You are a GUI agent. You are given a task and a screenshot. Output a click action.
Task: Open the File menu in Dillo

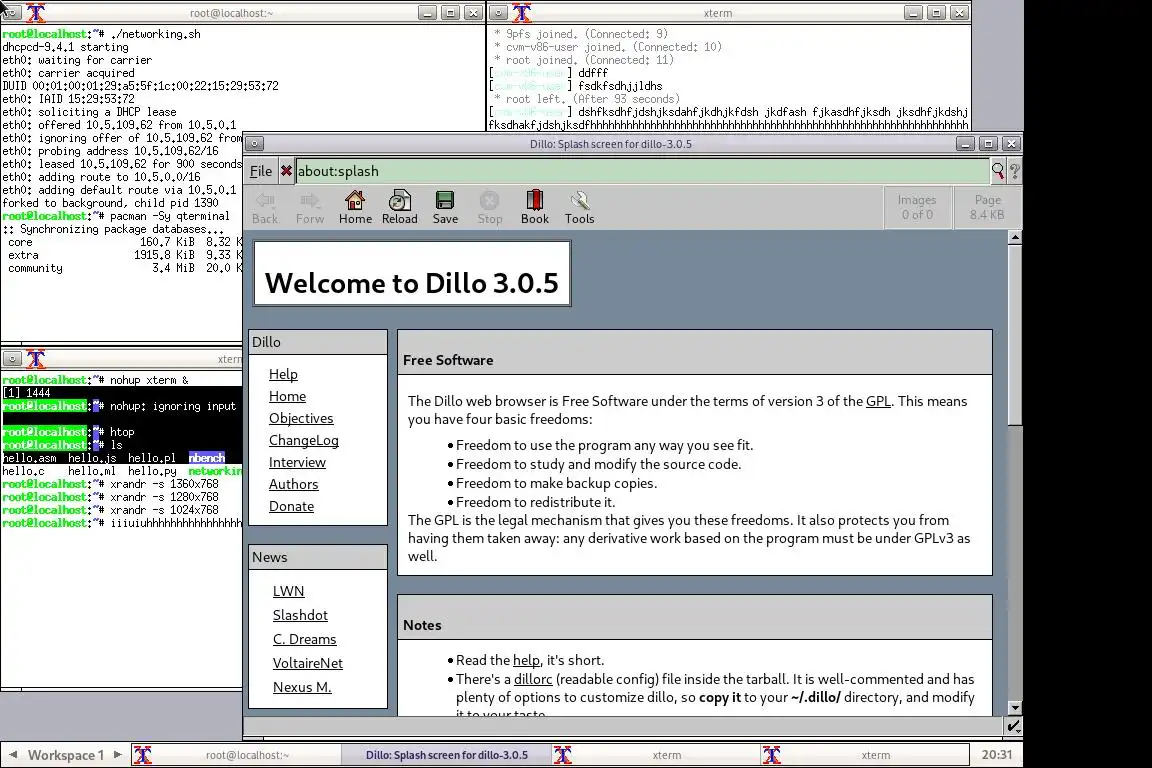pyautogui.click(x=261, y=171)
